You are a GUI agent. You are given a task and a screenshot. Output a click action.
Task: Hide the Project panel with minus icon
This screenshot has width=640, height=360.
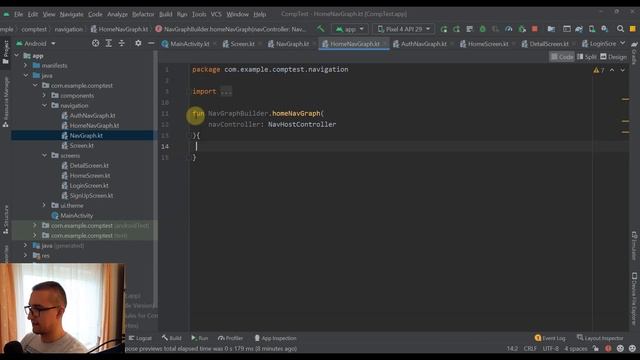click(151, 43)
